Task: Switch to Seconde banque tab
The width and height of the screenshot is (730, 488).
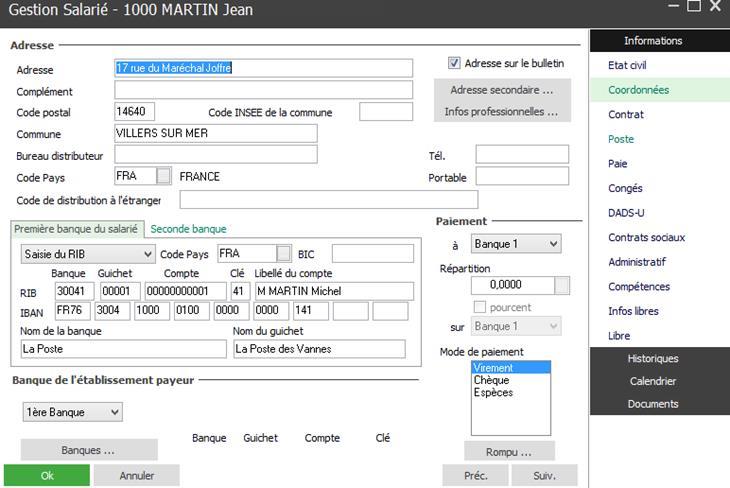Action: [189, 229]
